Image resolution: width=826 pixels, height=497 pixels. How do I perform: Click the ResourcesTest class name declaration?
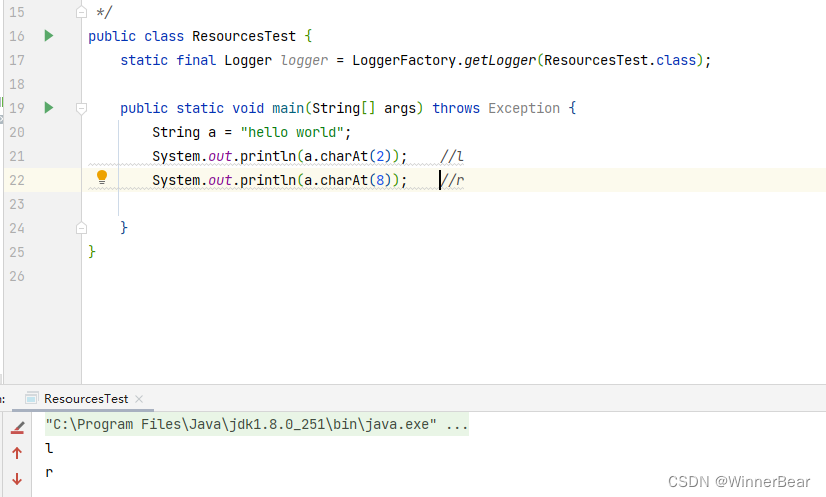244,36
